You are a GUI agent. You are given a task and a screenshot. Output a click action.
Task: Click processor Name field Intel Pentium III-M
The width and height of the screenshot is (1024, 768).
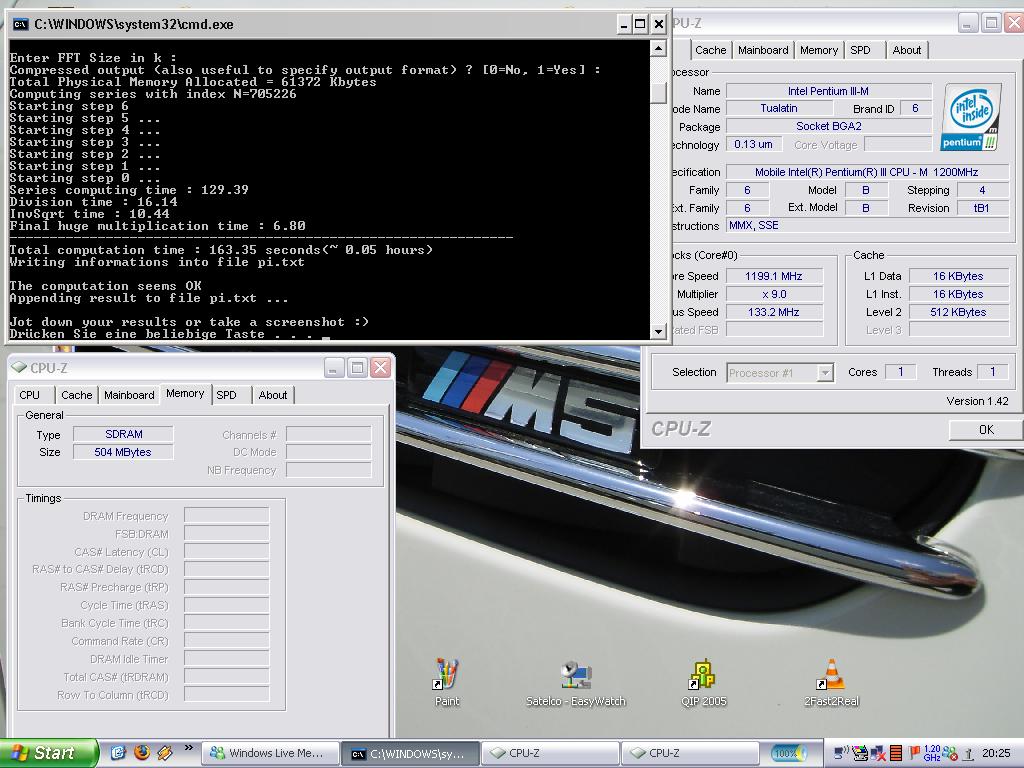coord(828,91)
